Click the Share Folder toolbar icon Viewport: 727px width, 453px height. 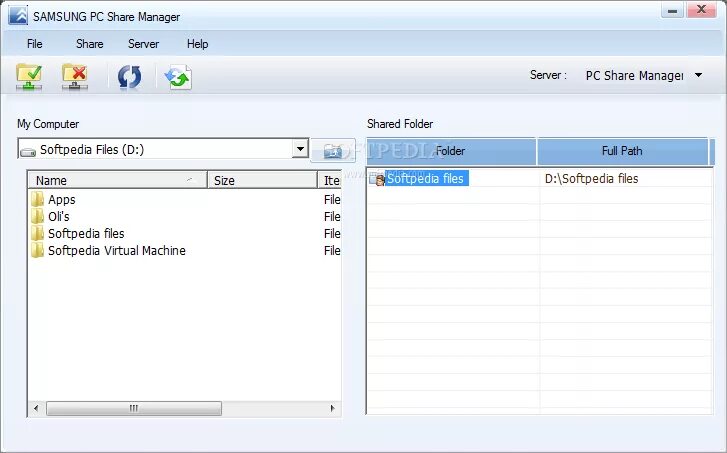(x=29, y=77)
